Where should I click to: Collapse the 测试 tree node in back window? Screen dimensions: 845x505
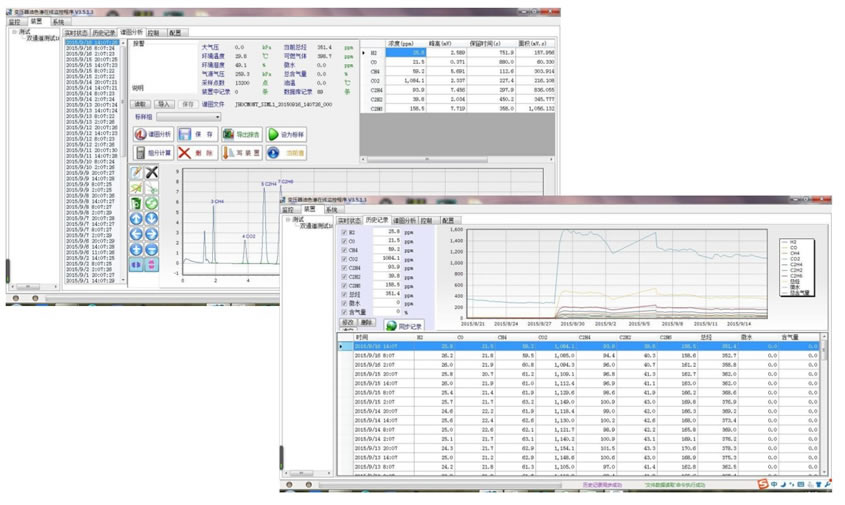14,31
